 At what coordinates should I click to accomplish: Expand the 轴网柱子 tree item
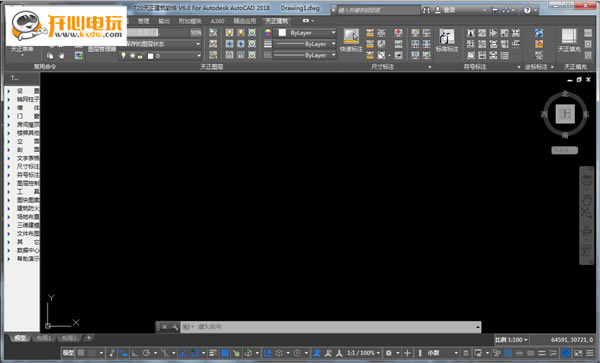(23, 99)
